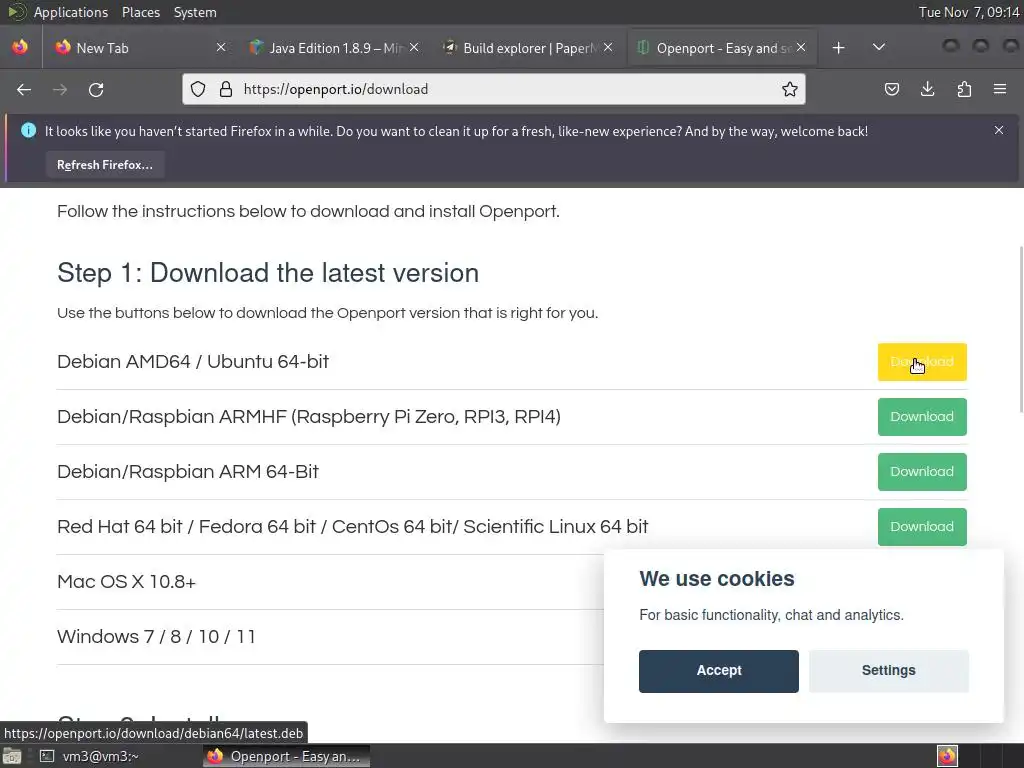Close the Java Edition 1.8.9 tab
Viewport: 1024px width, 768px height.
point(414,48)
